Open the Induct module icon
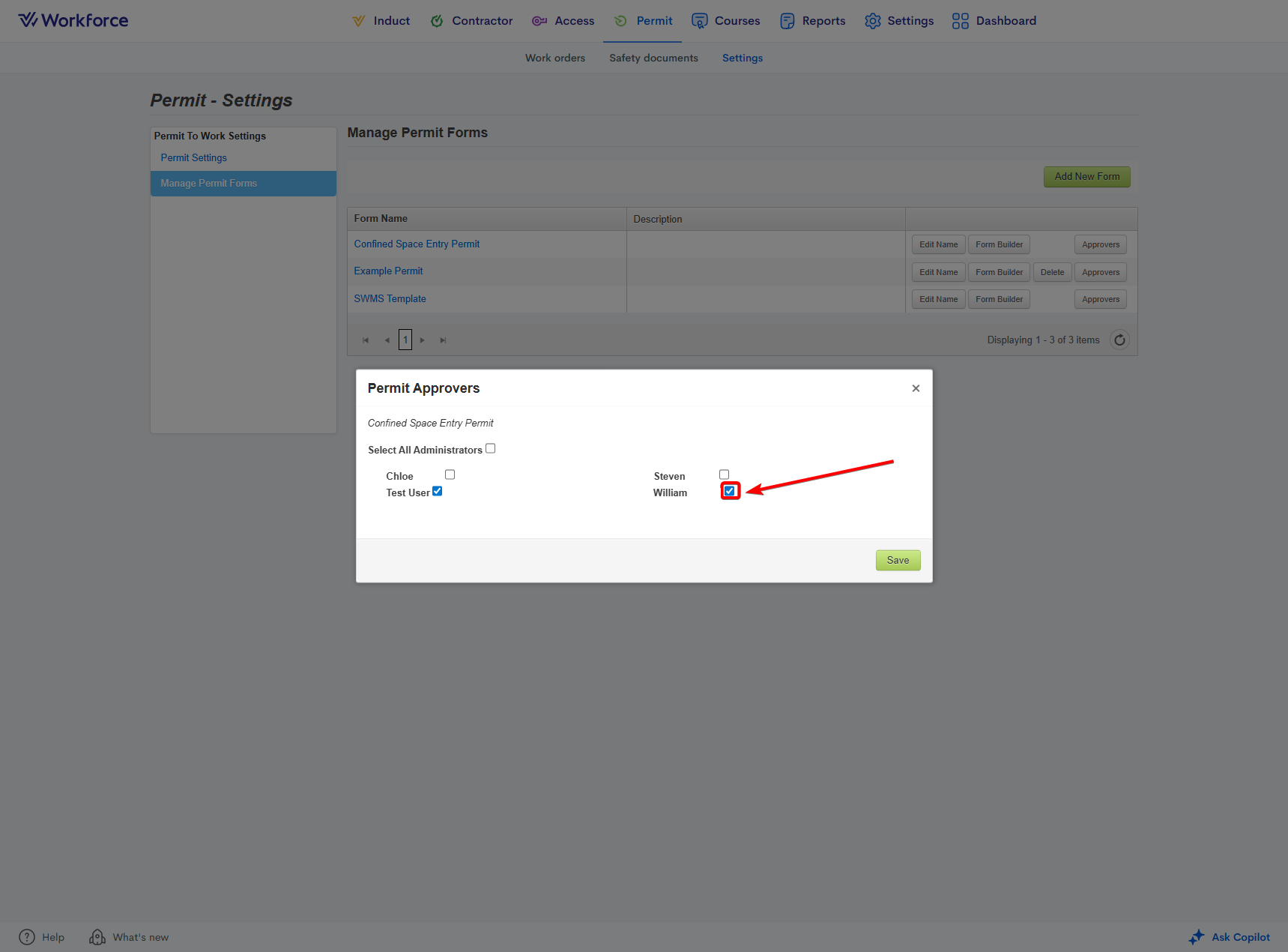1288x952 pixels. [359, 21]
